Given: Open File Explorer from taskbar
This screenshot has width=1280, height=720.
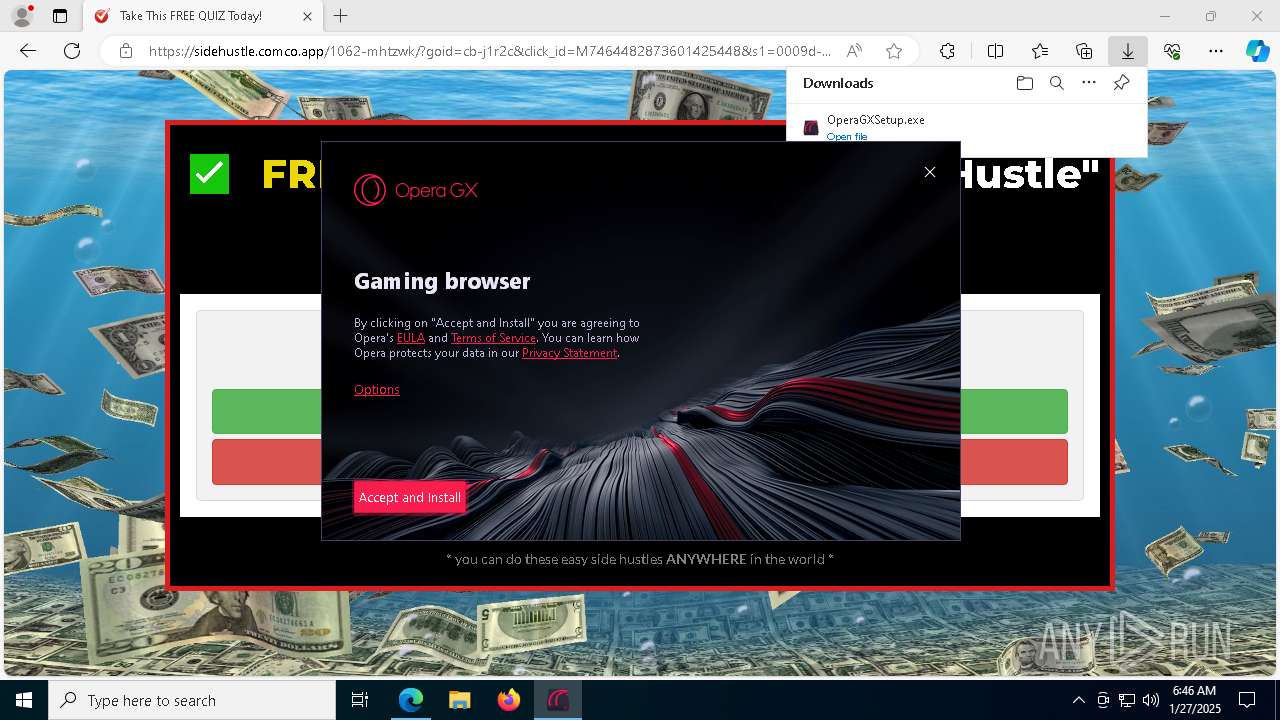Looking at the screenshot, I should point(460,700).
